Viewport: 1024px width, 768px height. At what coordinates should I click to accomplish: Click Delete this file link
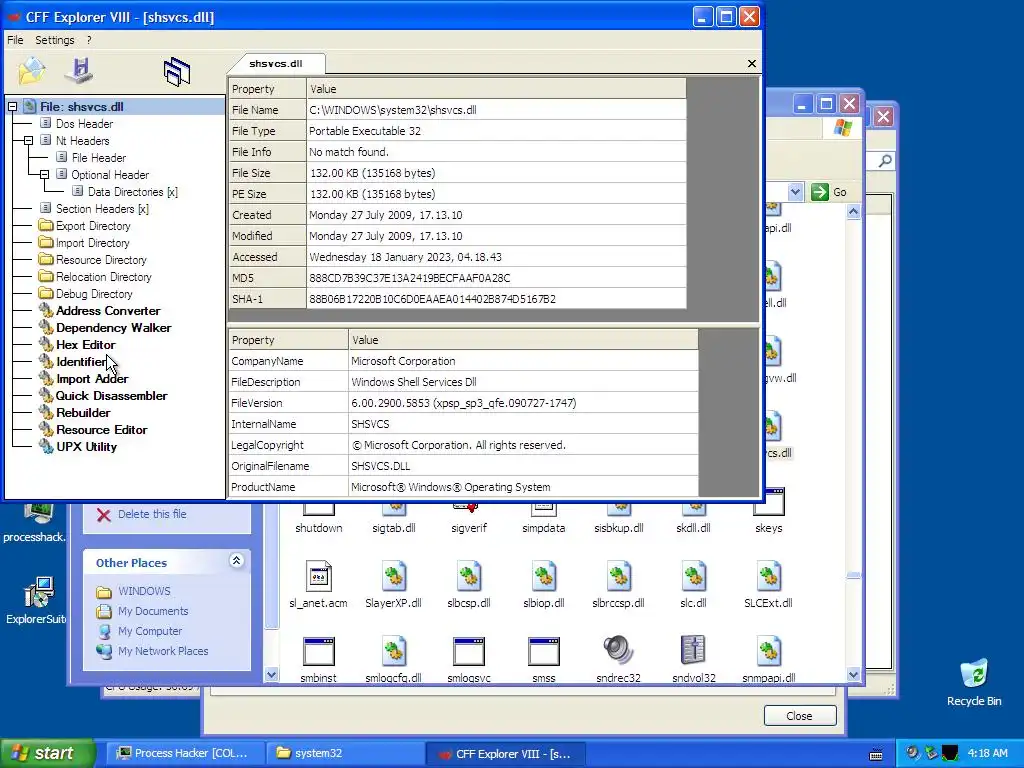[152, 514]
